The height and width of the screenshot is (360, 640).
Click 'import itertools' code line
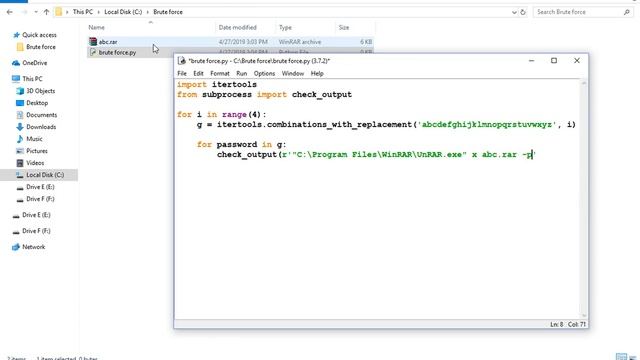coord(217,84)
